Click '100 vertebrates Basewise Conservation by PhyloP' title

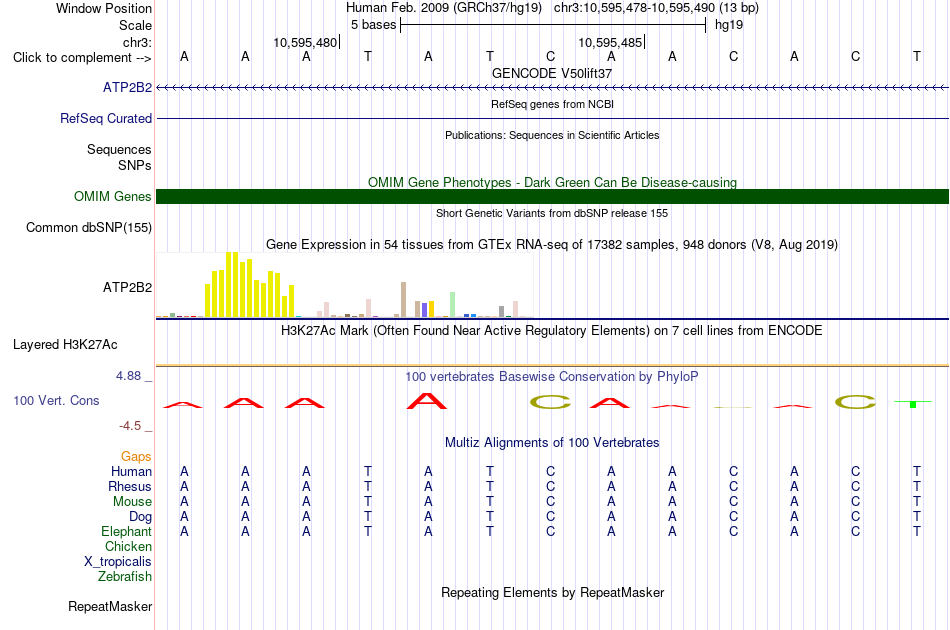552,377
